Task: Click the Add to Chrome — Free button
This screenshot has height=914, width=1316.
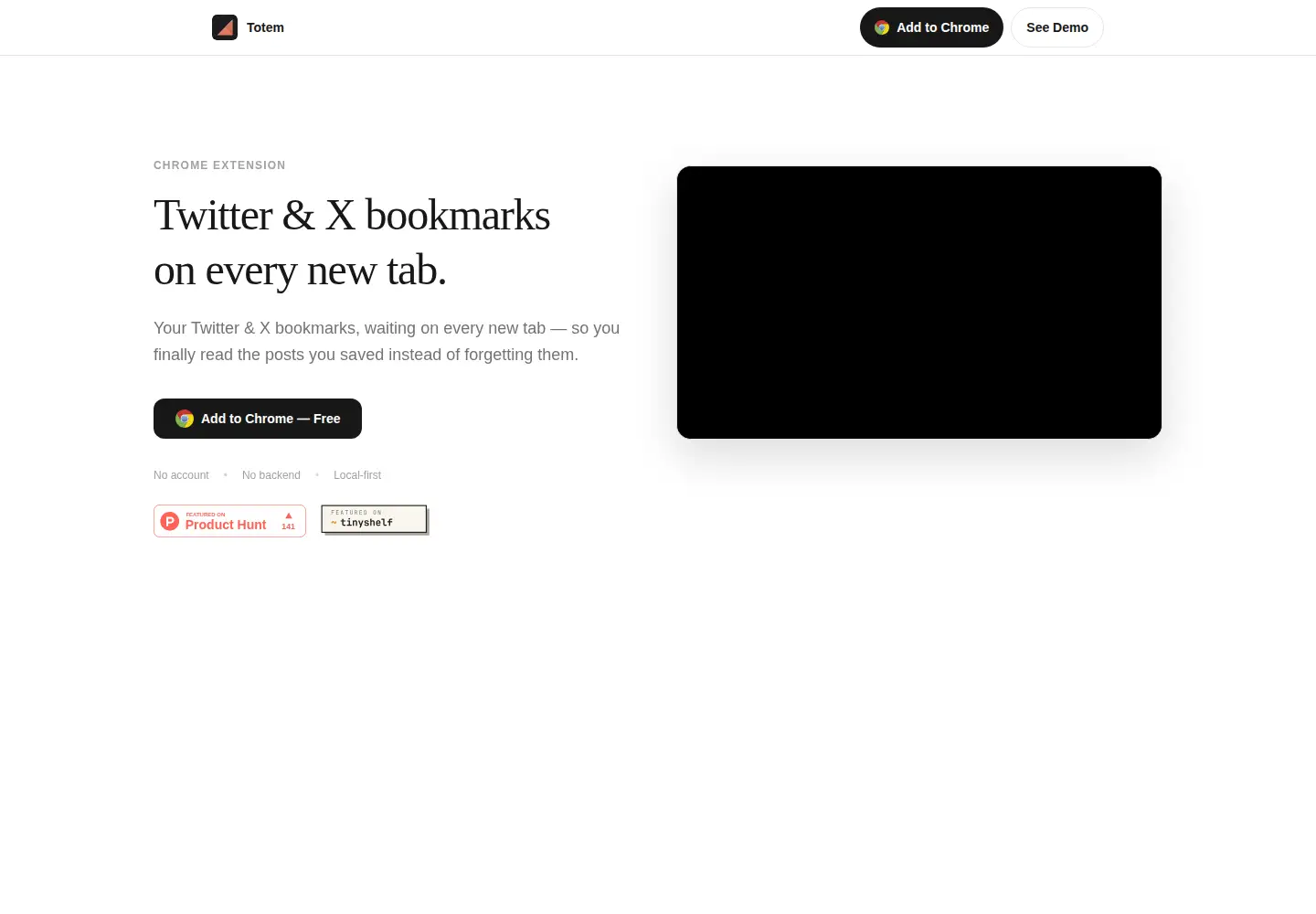Action: pyautogui.click(x=258, y=419)
